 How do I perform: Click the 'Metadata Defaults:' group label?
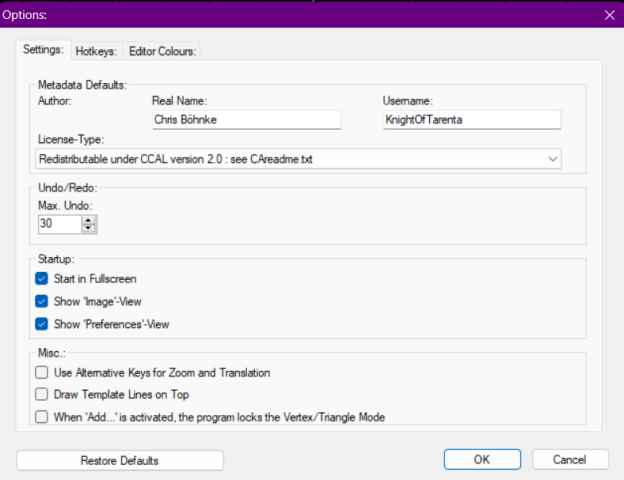pyautogui.click(x=82, y=85)
